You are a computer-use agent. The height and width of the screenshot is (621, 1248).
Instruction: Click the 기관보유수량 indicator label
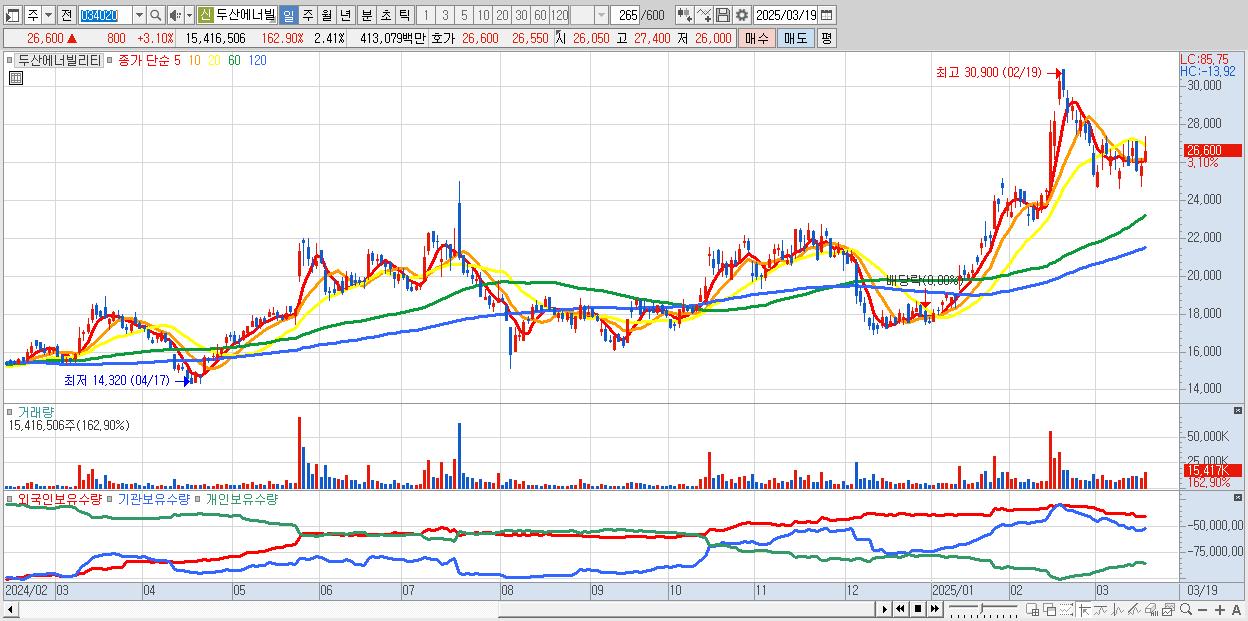155,498
